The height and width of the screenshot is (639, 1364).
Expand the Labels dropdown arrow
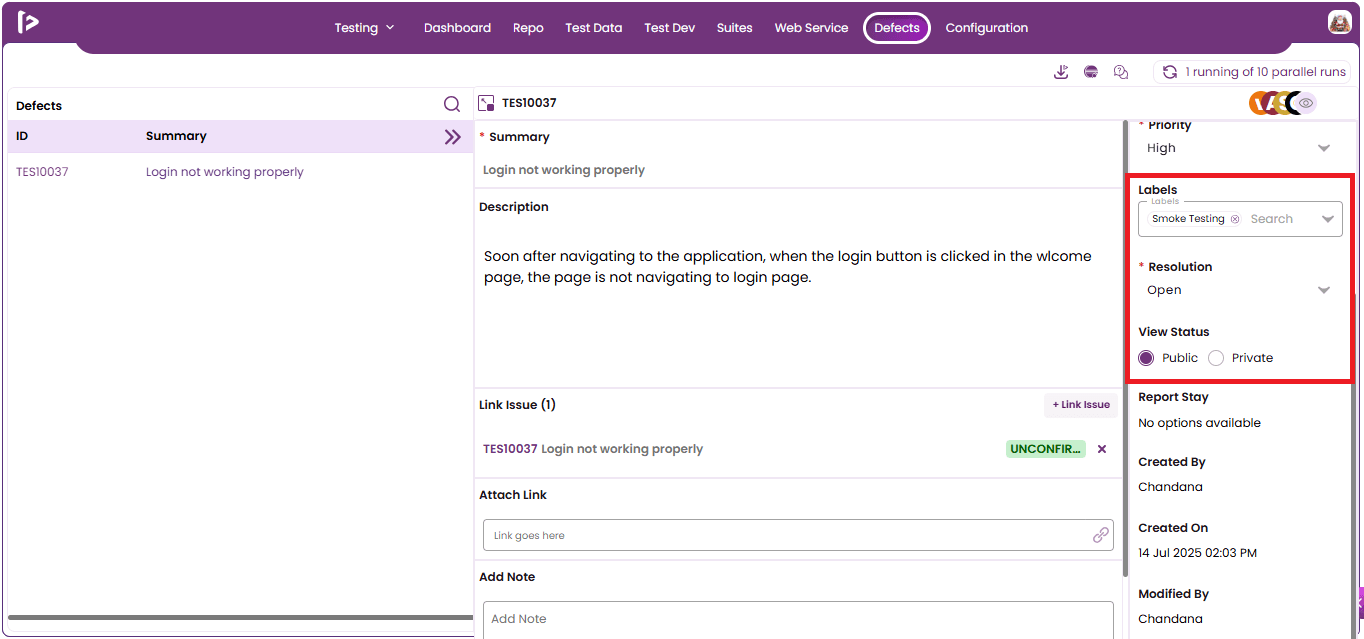click(x=1328, y=219)
